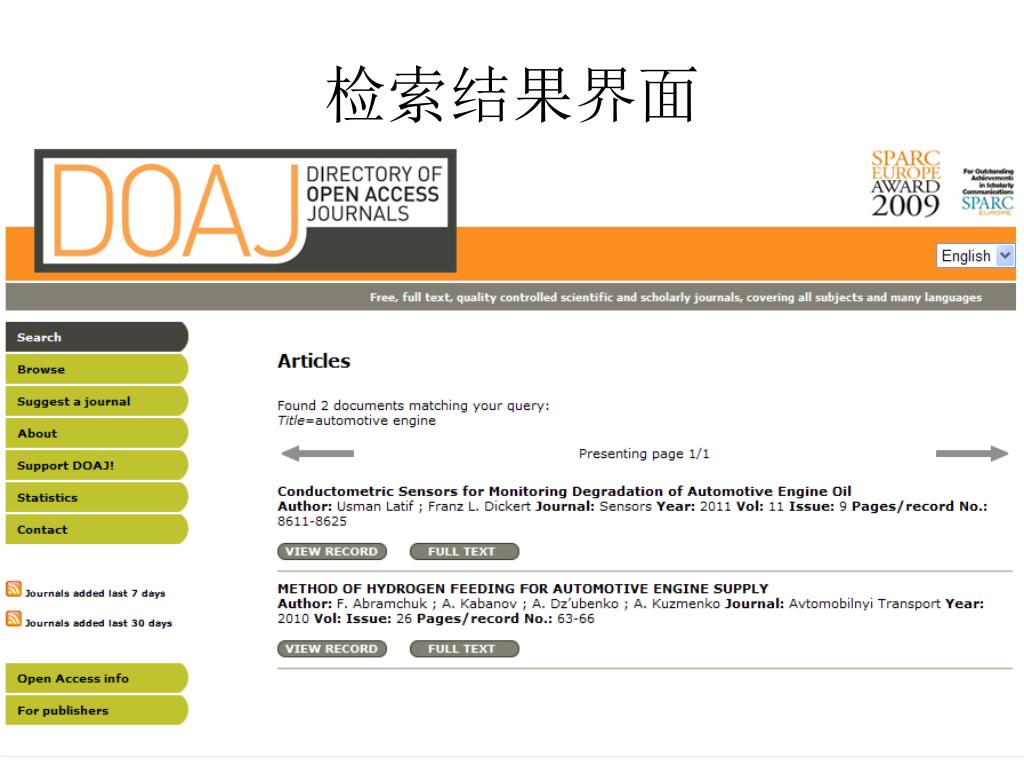The height and width of the screenshot is (768, 1024).
Task: Open the Contact page
Action: [97, 529]
